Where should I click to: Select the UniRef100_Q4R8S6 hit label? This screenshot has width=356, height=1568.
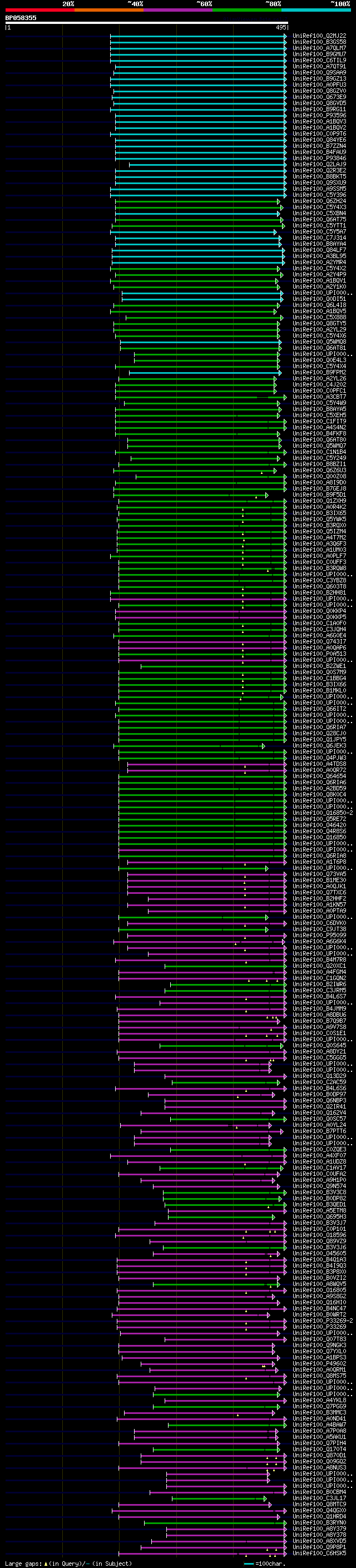tap(319, 831)
